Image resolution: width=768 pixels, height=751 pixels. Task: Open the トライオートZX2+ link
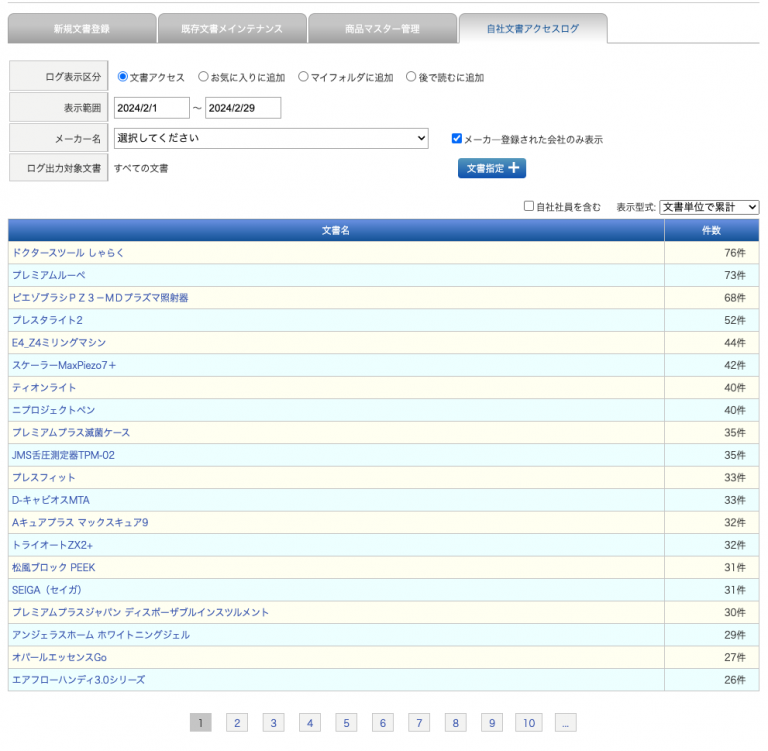(x=52, y=545)
